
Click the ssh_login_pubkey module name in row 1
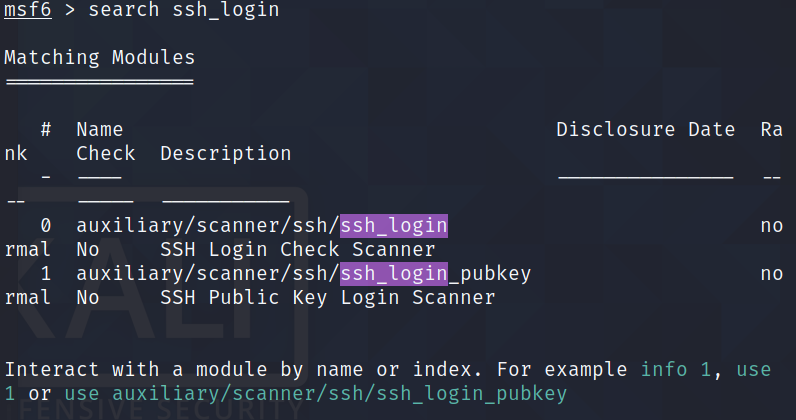435,274
